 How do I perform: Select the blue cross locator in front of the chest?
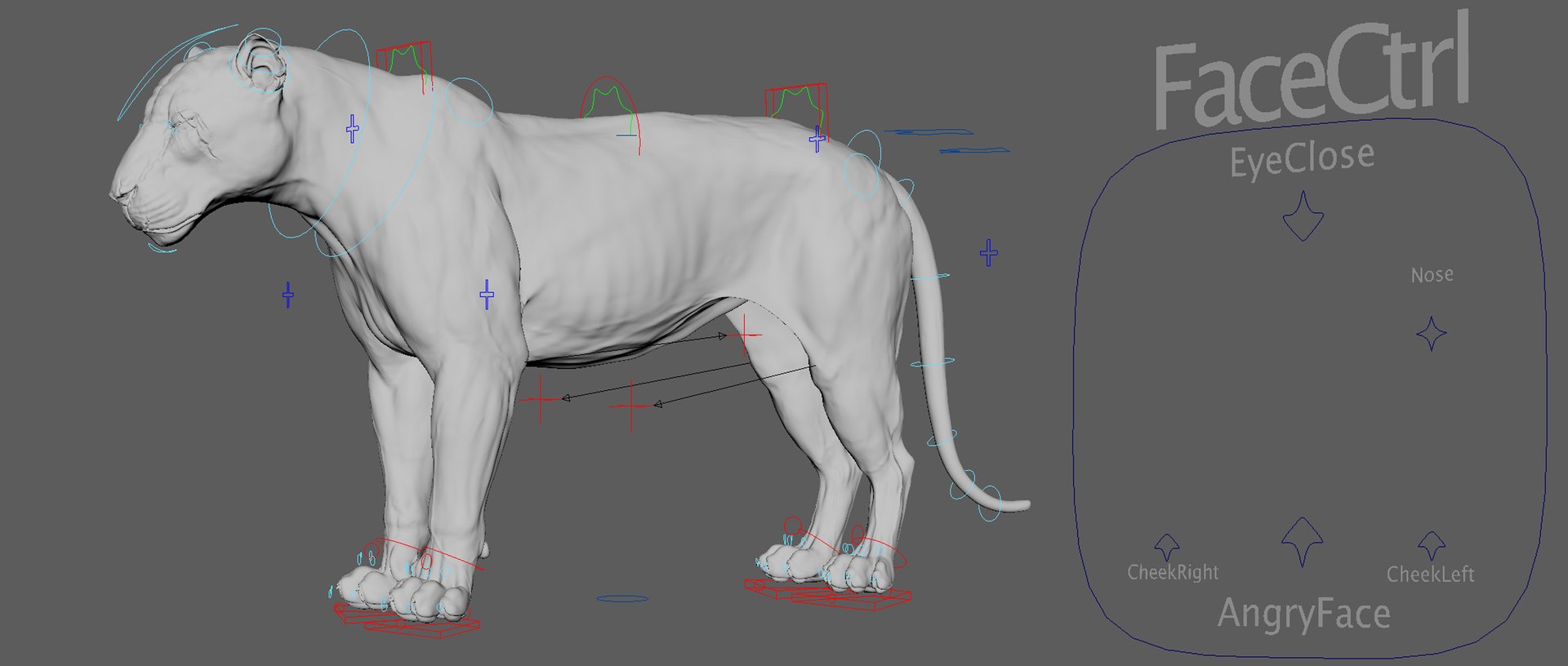(287, 295)
